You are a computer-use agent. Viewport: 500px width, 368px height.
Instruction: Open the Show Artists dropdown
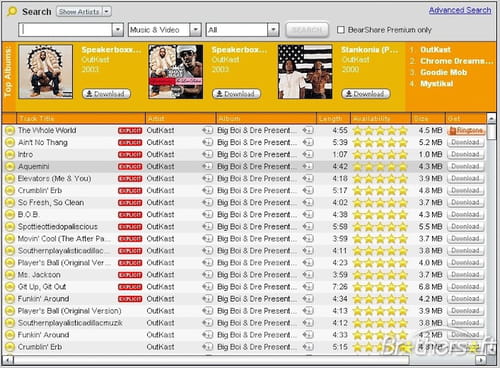tap(84, 12)
